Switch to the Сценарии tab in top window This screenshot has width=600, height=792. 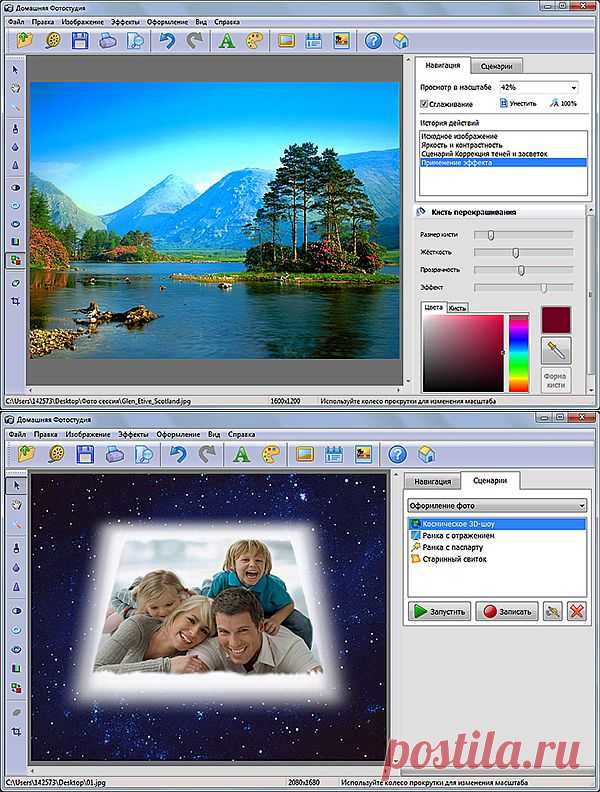click(496, 66)
